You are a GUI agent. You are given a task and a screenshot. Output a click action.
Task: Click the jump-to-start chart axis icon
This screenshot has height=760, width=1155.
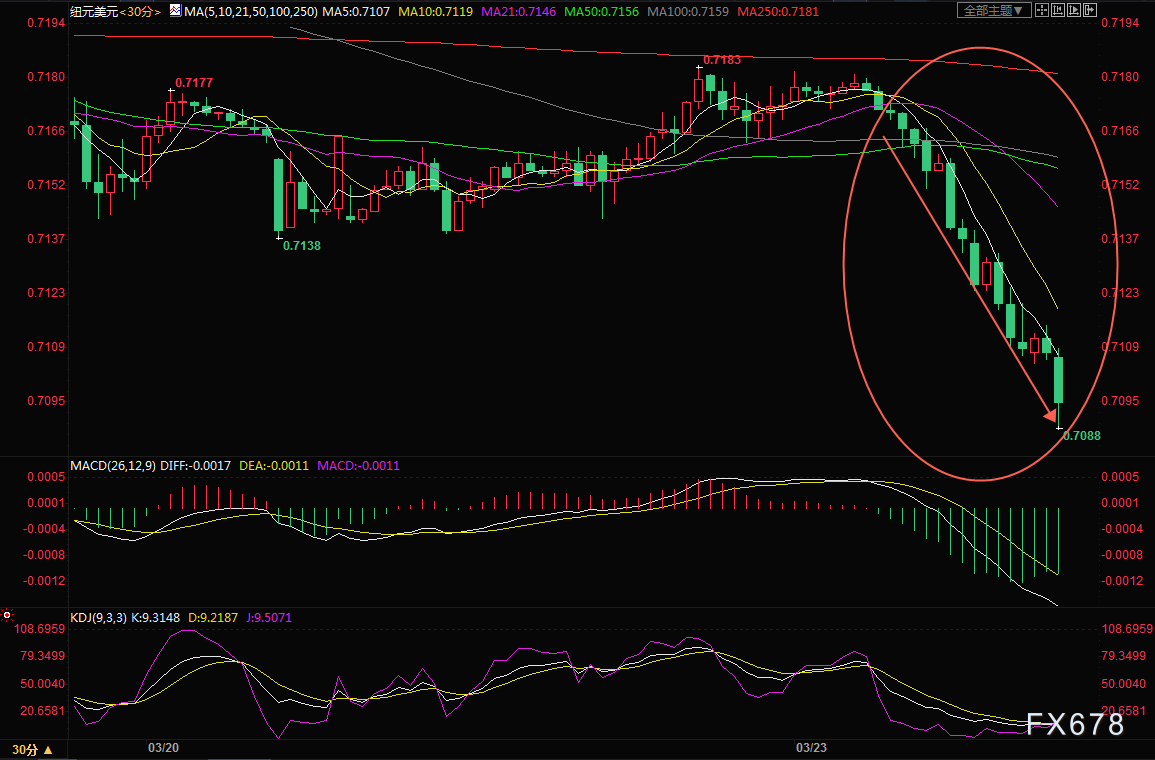coord(1058,10)
